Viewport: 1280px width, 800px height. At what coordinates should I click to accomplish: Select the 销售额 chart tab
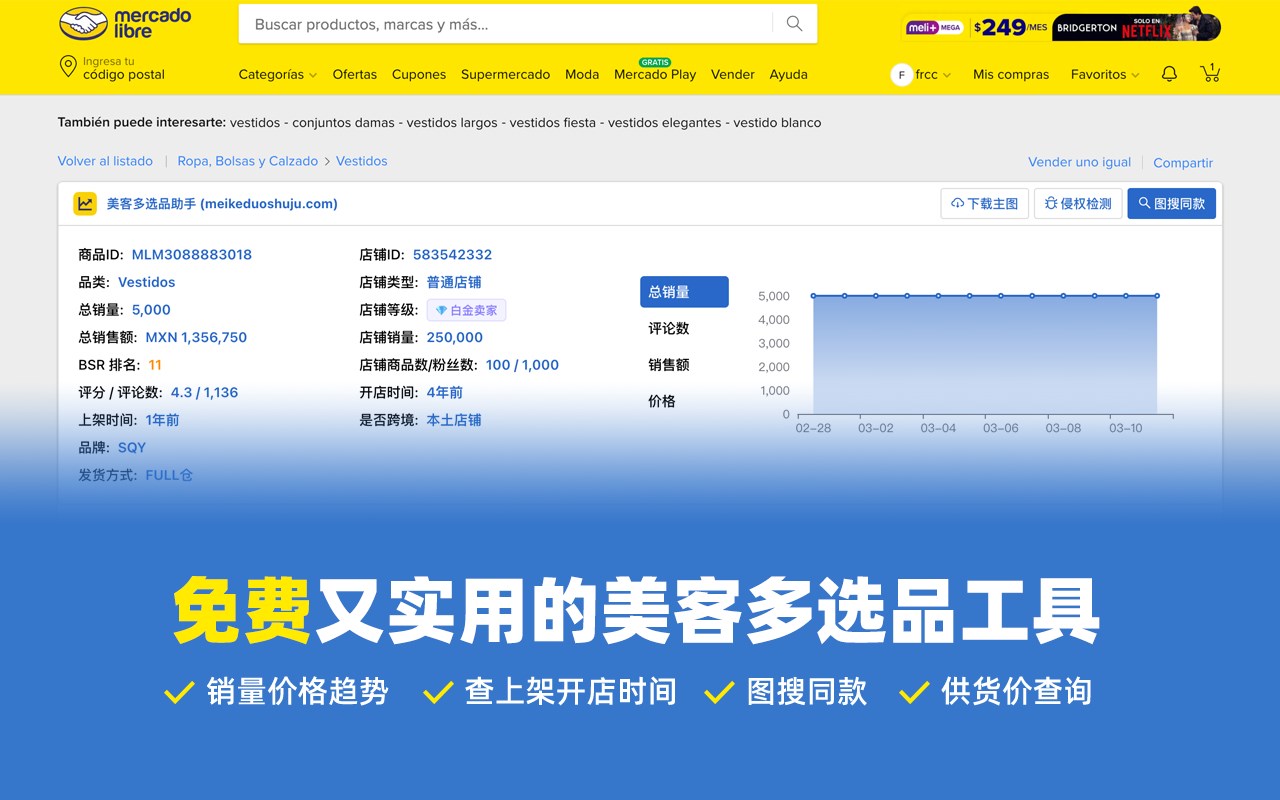click(x=669, y=365)
